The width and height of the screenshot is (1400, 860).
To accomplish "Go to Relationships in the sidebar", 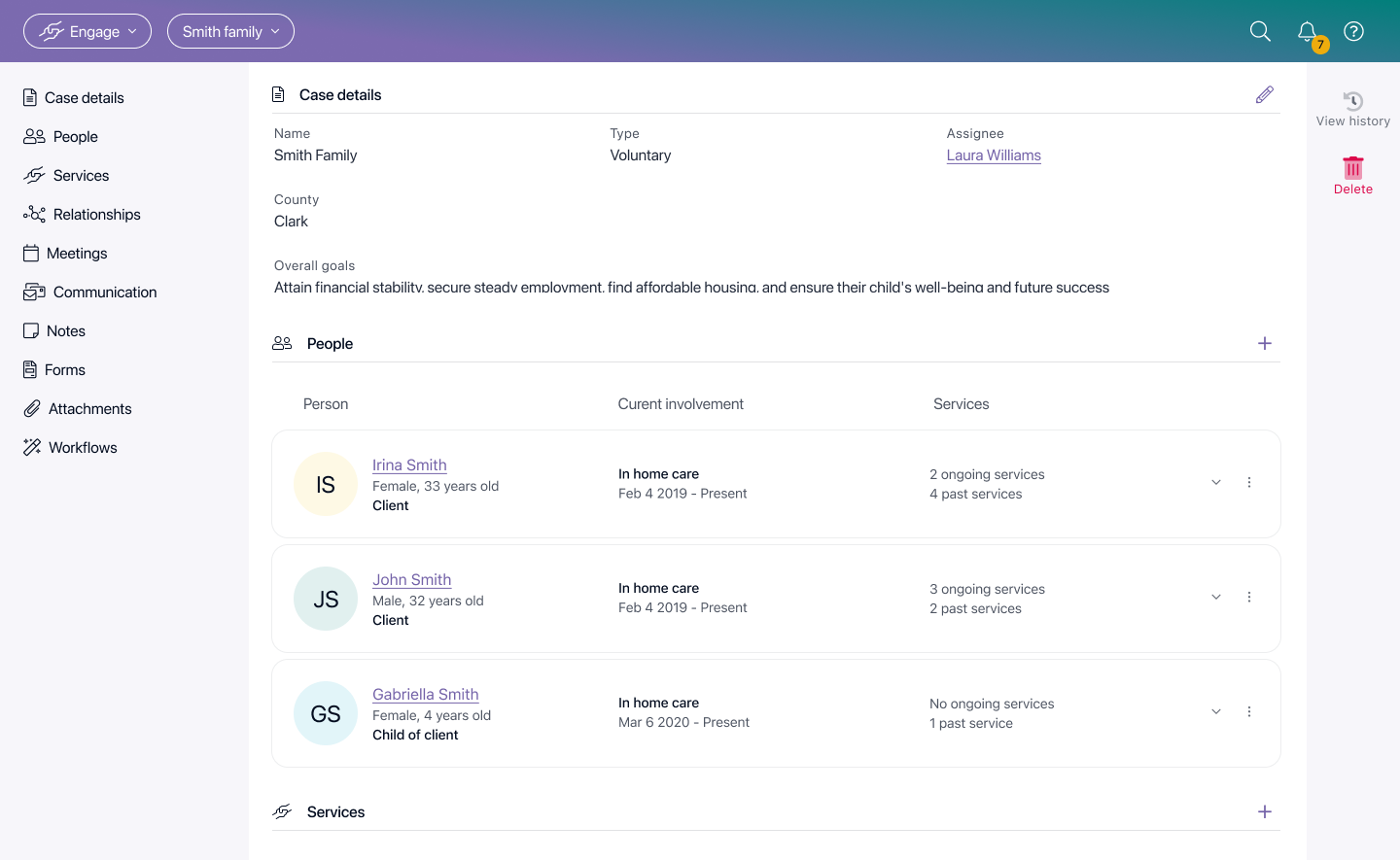I will pos(96,215).
